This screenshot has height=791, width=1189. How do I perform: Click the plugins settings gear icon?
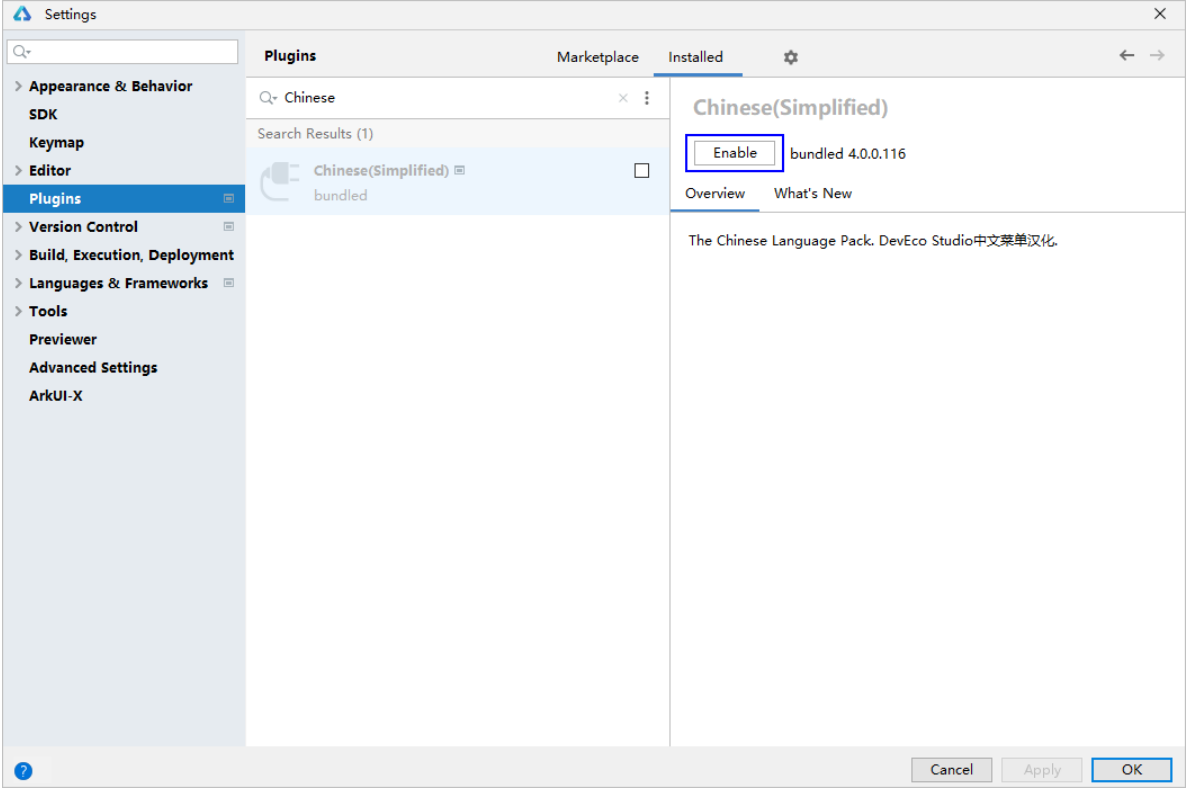(790, 58)
